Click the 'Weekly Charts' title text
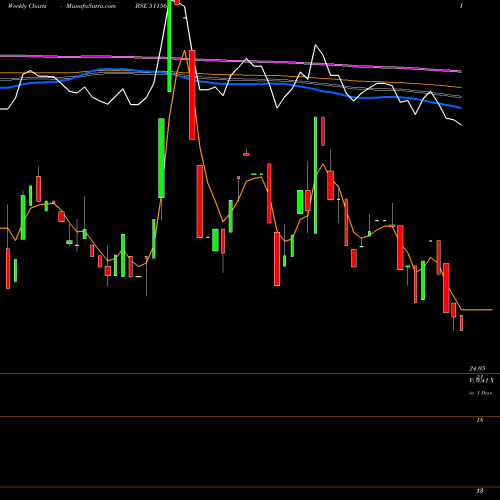The height and width of the screenshot is (500, 500). 27,6
